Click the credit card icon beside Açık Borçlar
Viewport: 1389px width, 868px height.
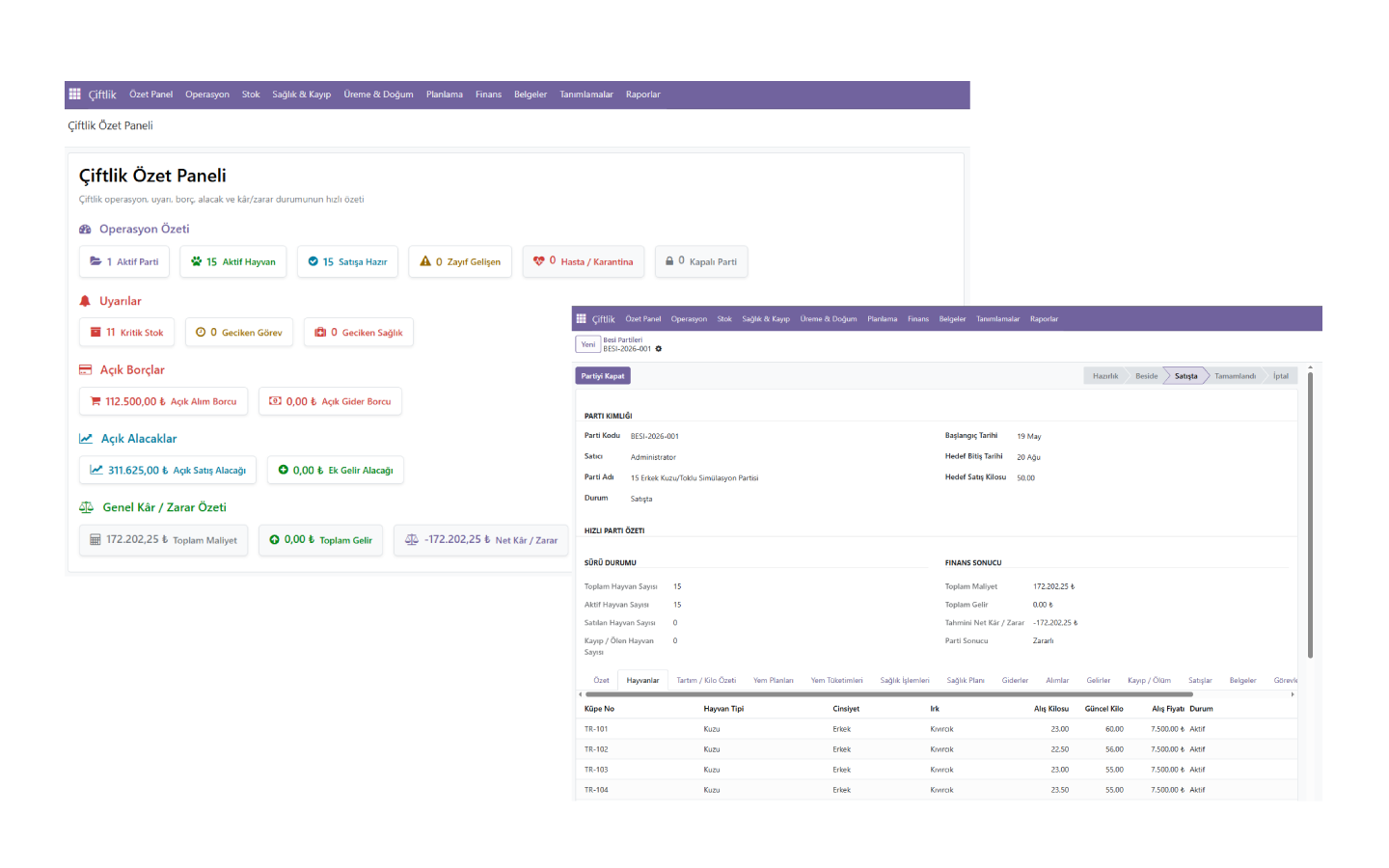(86, 369)
